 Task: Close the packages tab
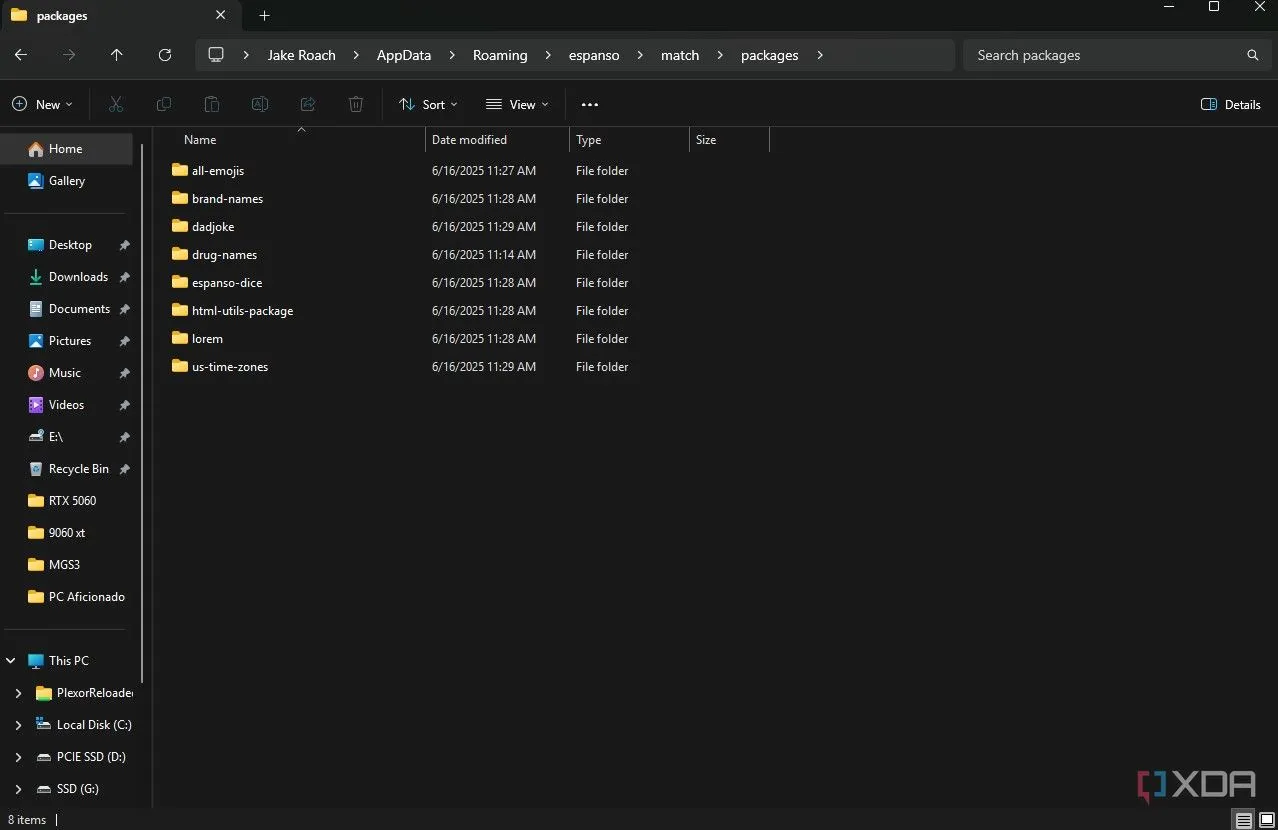click(221, 16)
